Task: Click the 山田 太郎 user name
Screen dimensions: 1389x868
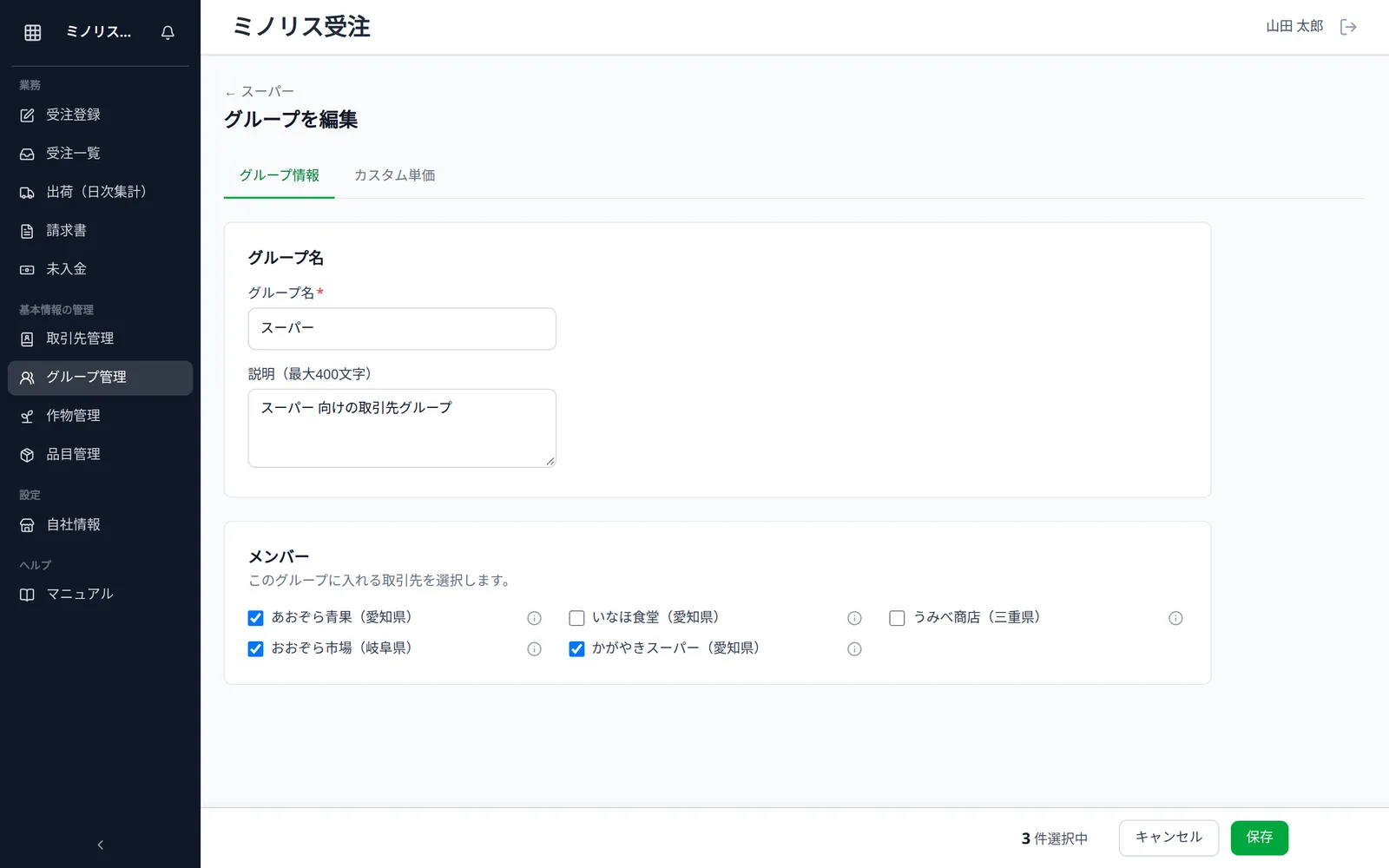Action: (1294, 27)
